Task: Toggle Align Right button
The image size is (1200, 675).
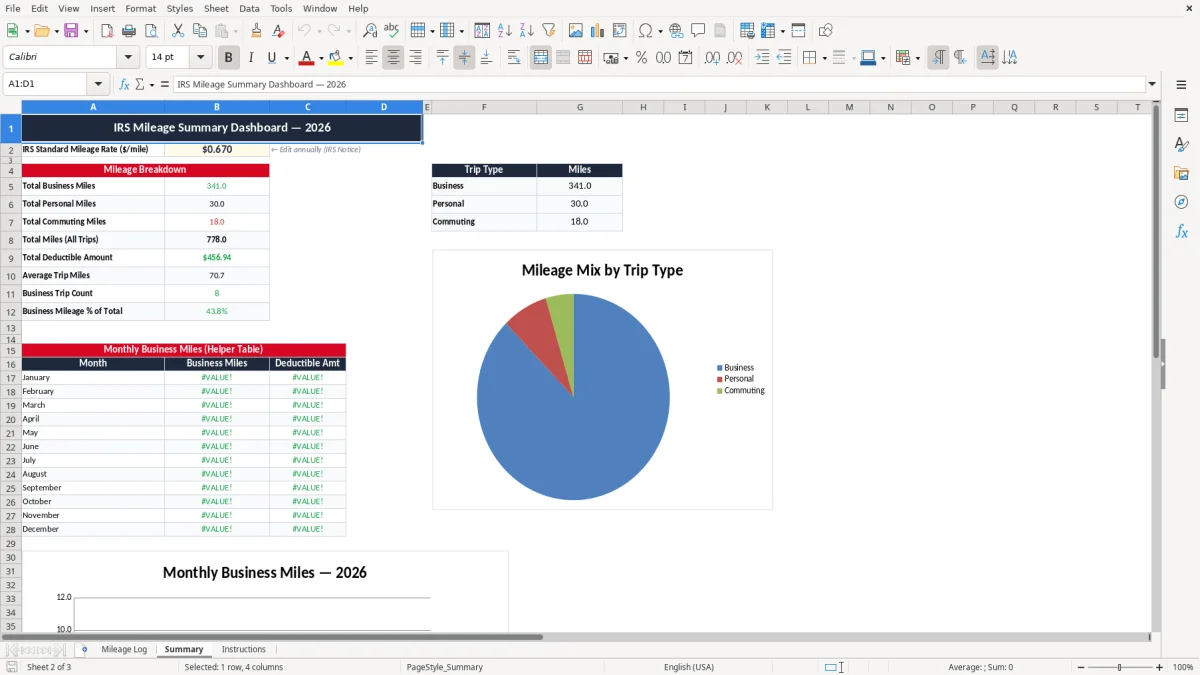Action: point(415,58)
